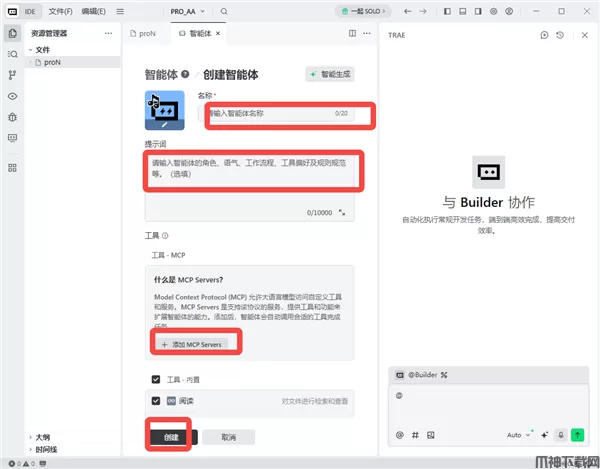The height and width of the screenshot is (469, 600).
Task: Click the image upload icon in chat
Action: pos(430,435)
